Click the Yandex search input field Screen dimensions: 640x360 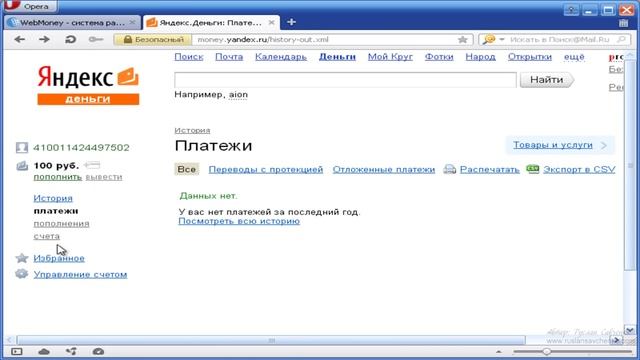(345, 80)
